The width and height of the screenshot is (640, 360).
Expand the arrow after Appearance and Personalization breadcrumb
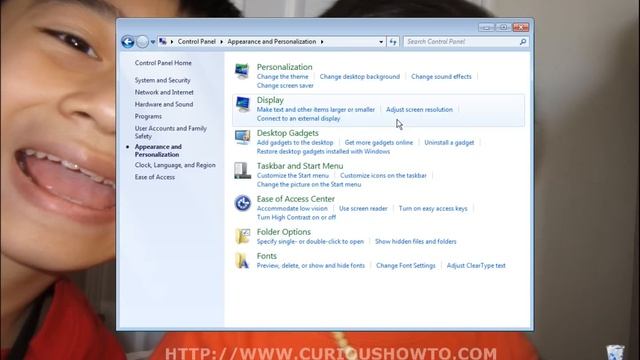[x=322, y=42]
